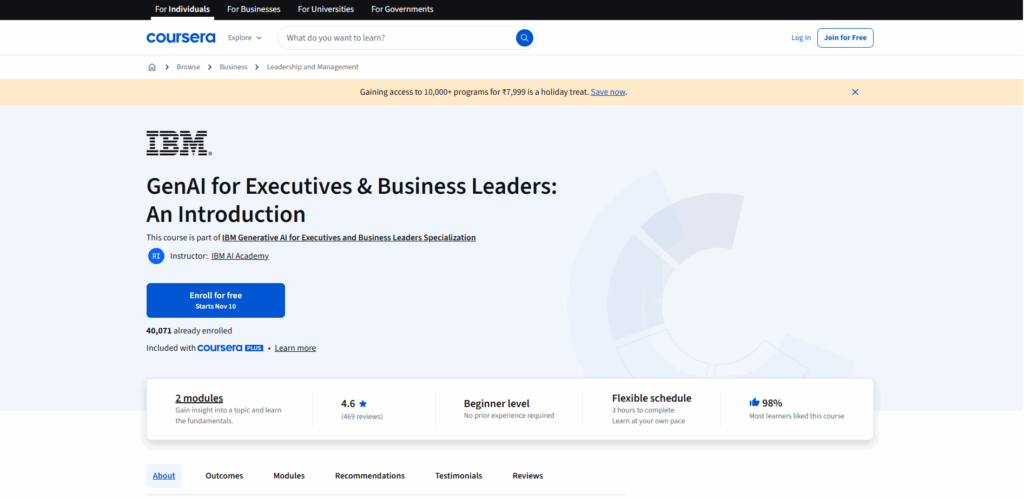Select the Outcomes tab
Image resolution: width=1024 pixels, height=498 pixels.
pyautogui.click(x=224, y=476)
